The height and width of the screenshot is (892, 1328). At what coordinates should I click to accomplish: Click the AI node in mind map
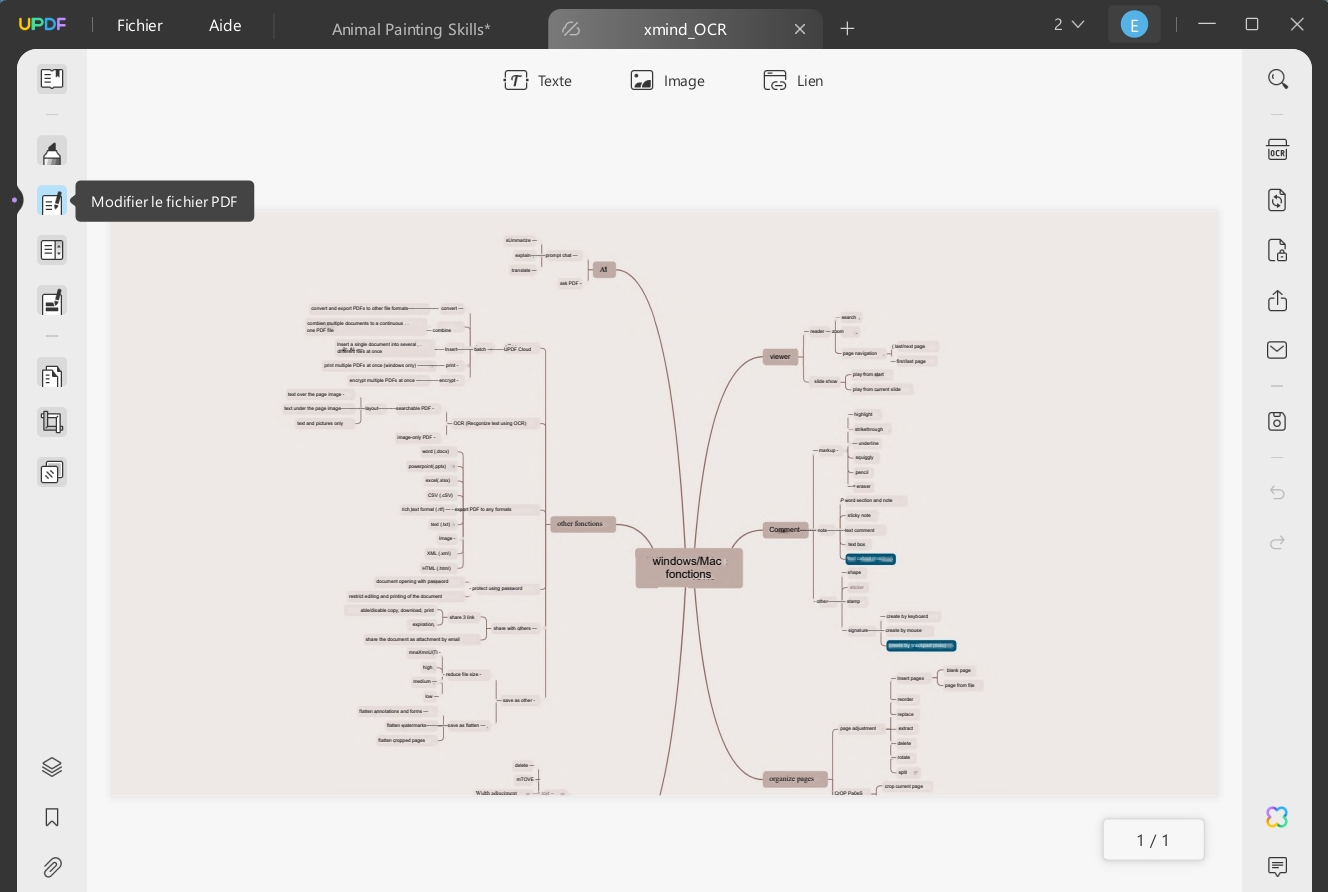(x=604, y=269)
